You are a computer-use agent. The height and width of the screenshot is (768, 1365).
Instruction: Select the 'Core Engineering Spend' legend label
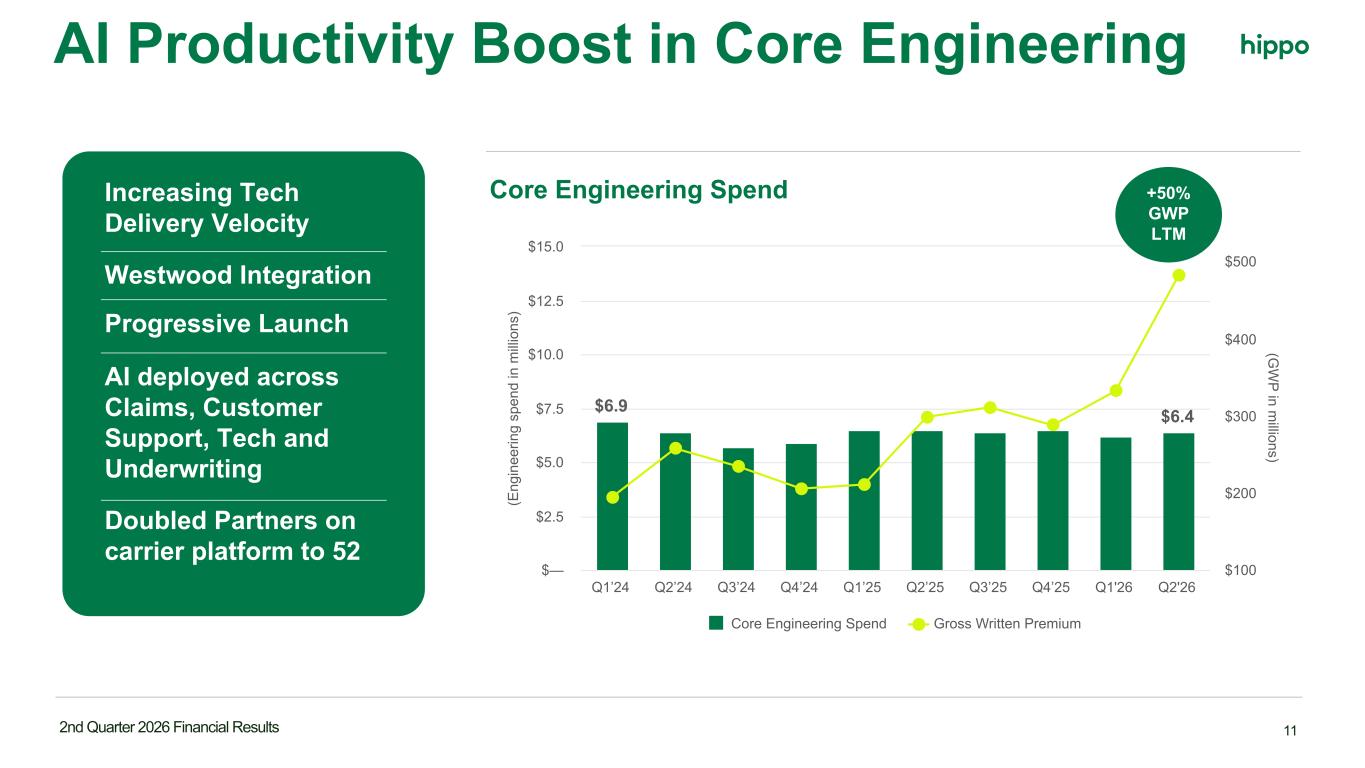click(809, 624)
